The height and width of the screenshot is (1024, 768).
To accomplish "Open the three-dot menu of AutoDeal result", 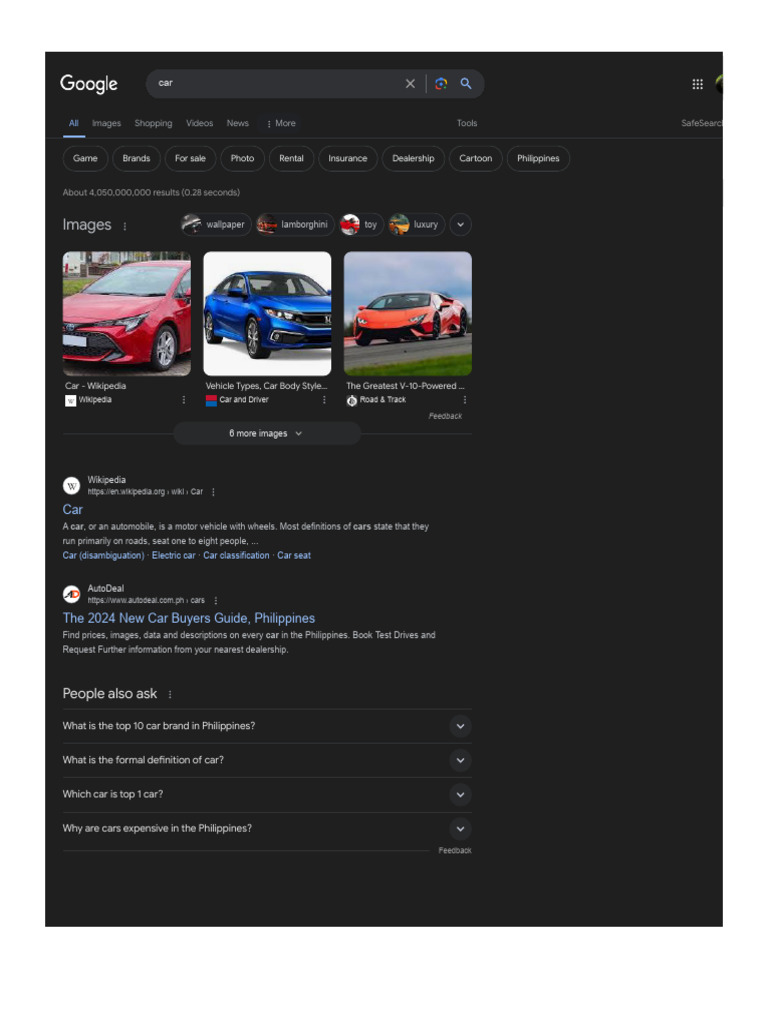I will pyautogui.click(x=216, y=600).
